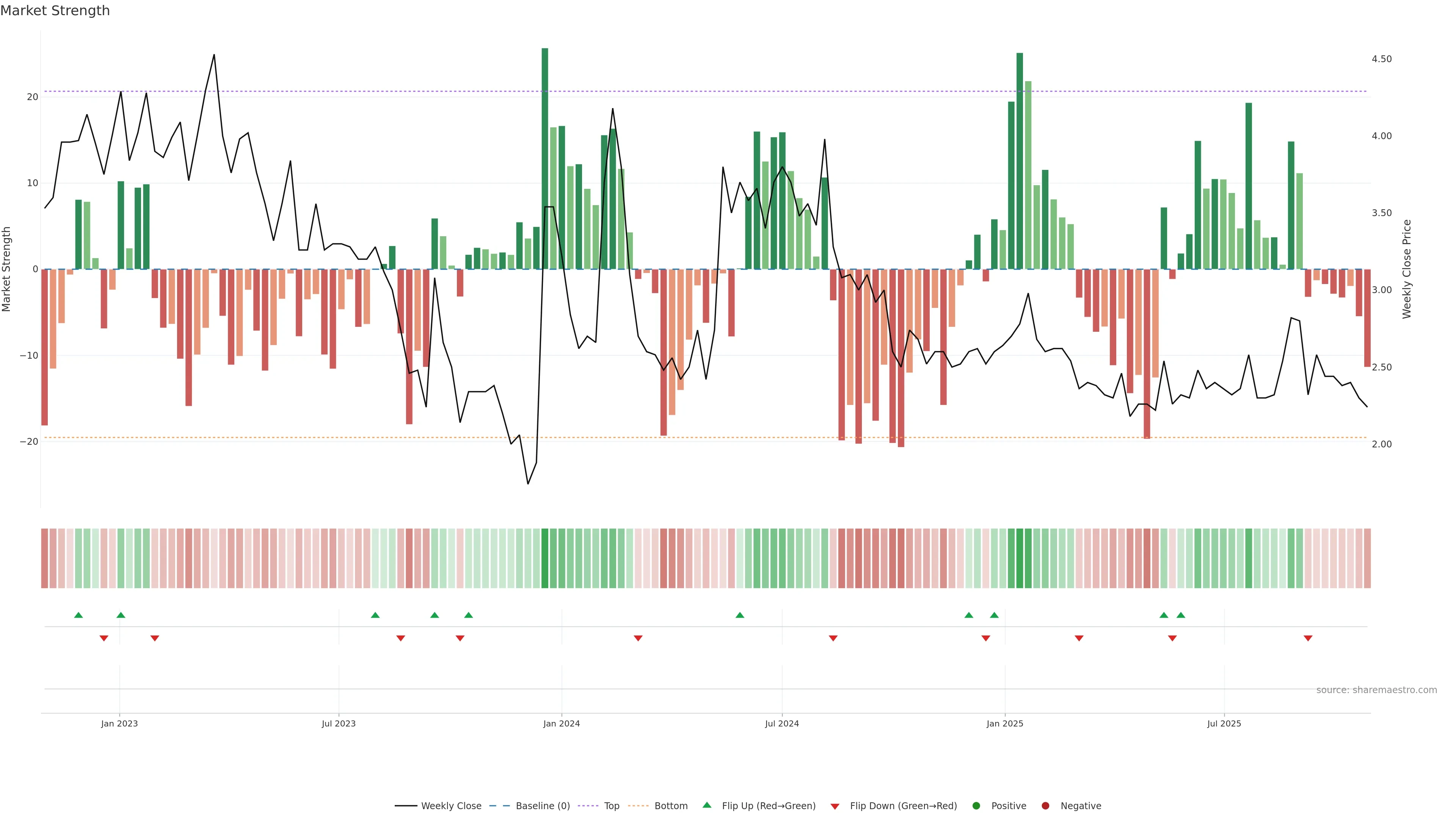
Task: Click the dark red Negative legend dot
Action: [x=1045, y=806]
